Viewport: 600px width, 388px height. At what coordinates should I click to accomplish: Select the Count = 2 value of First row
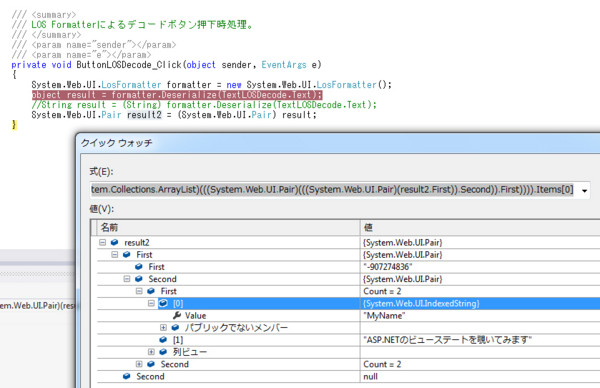pos(382,291)
